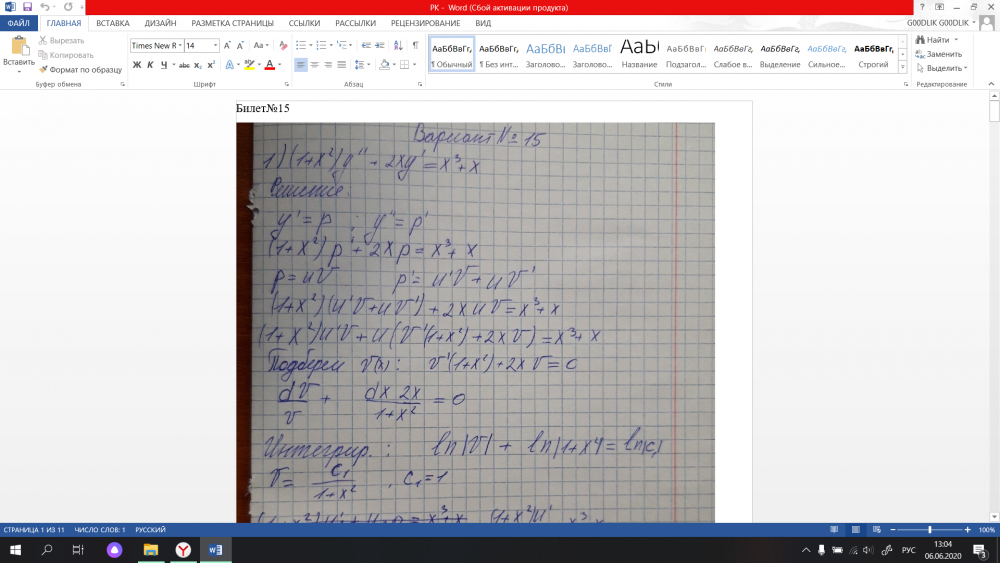Open the Times New Roman font name box
The height and width of the screenshot is (563, 1000).
click(x=156, y=45)
